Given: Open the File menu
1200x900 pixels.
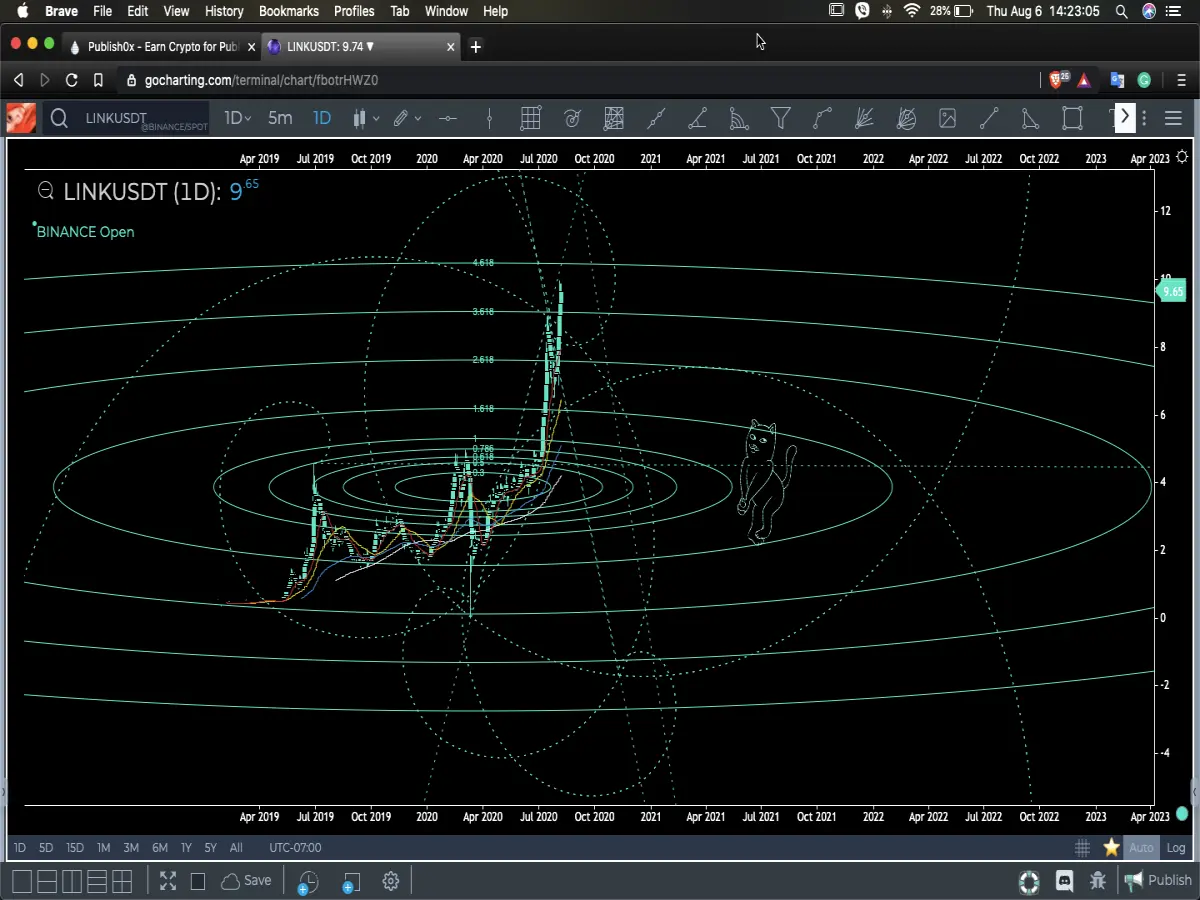Looking at the screenshot, I should pos(102,11).
